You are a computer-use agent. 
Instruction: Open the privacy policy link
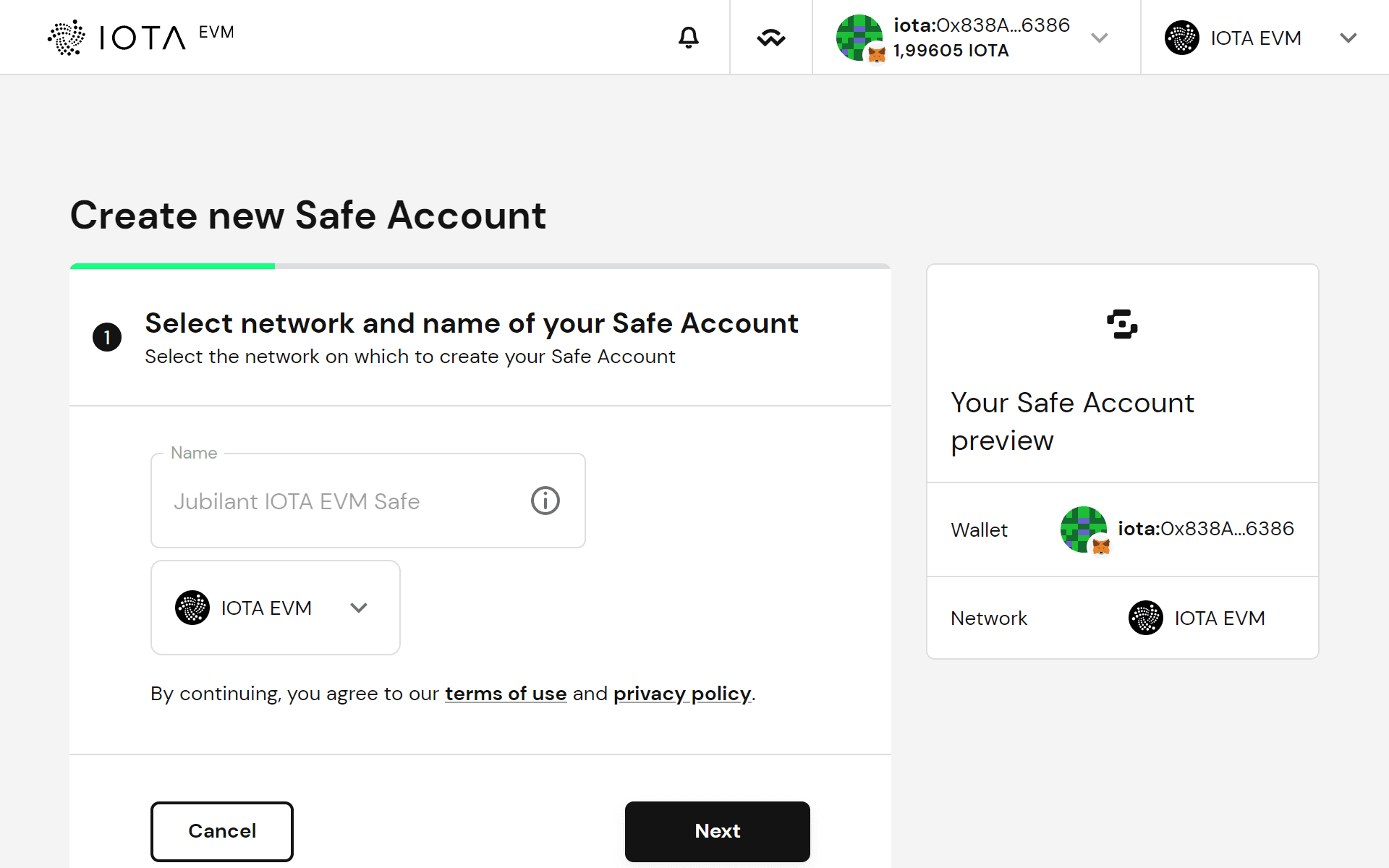pyautogui.click(x=681, y=693)
